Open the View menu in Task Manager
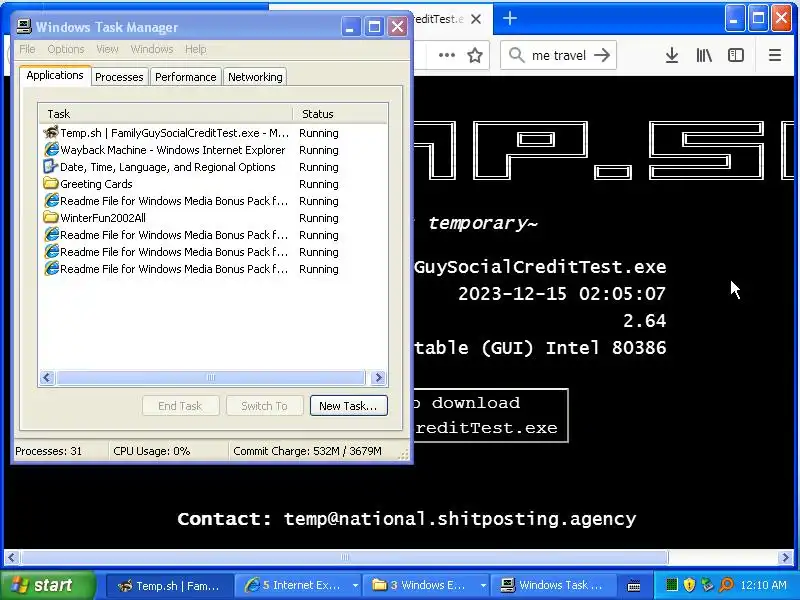 [107, 49]
